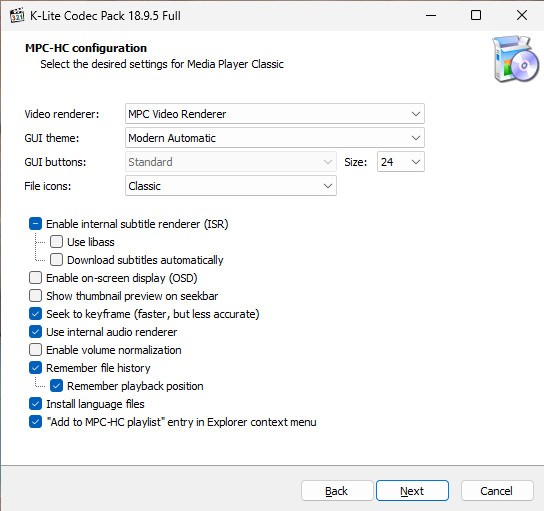Check Show thumbnail preview on seekbar
Image resolution: width=544 pixels, height=511 pixels.
click(x=35, y=296)
